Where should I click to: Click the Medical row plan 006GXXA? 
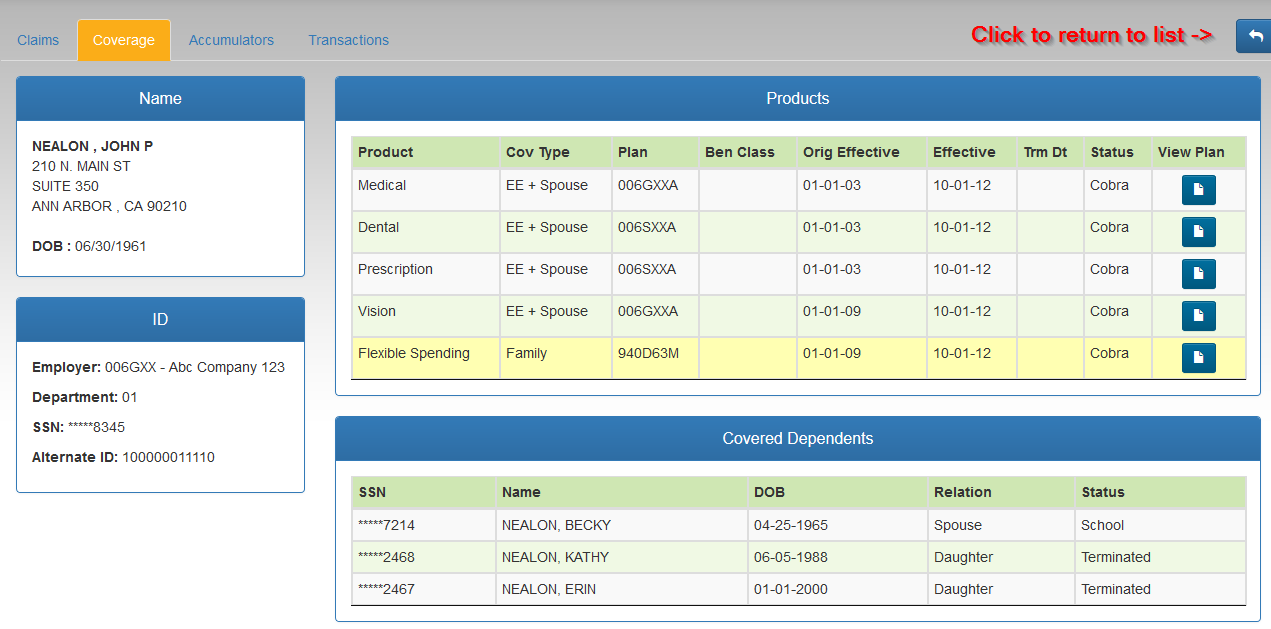coord(648,185)
